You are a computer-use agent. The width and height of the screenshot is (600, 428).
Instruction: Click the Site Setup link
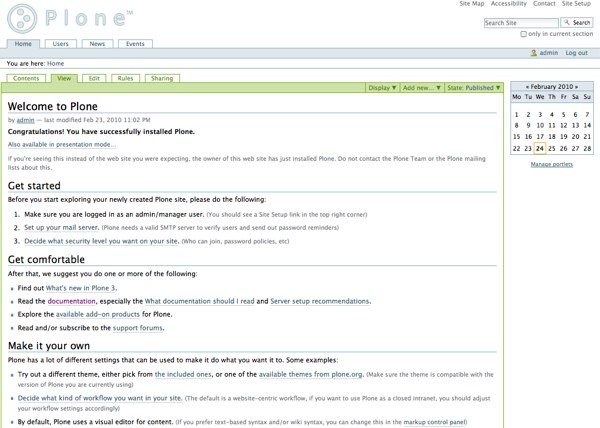click(x=575, y=4)
